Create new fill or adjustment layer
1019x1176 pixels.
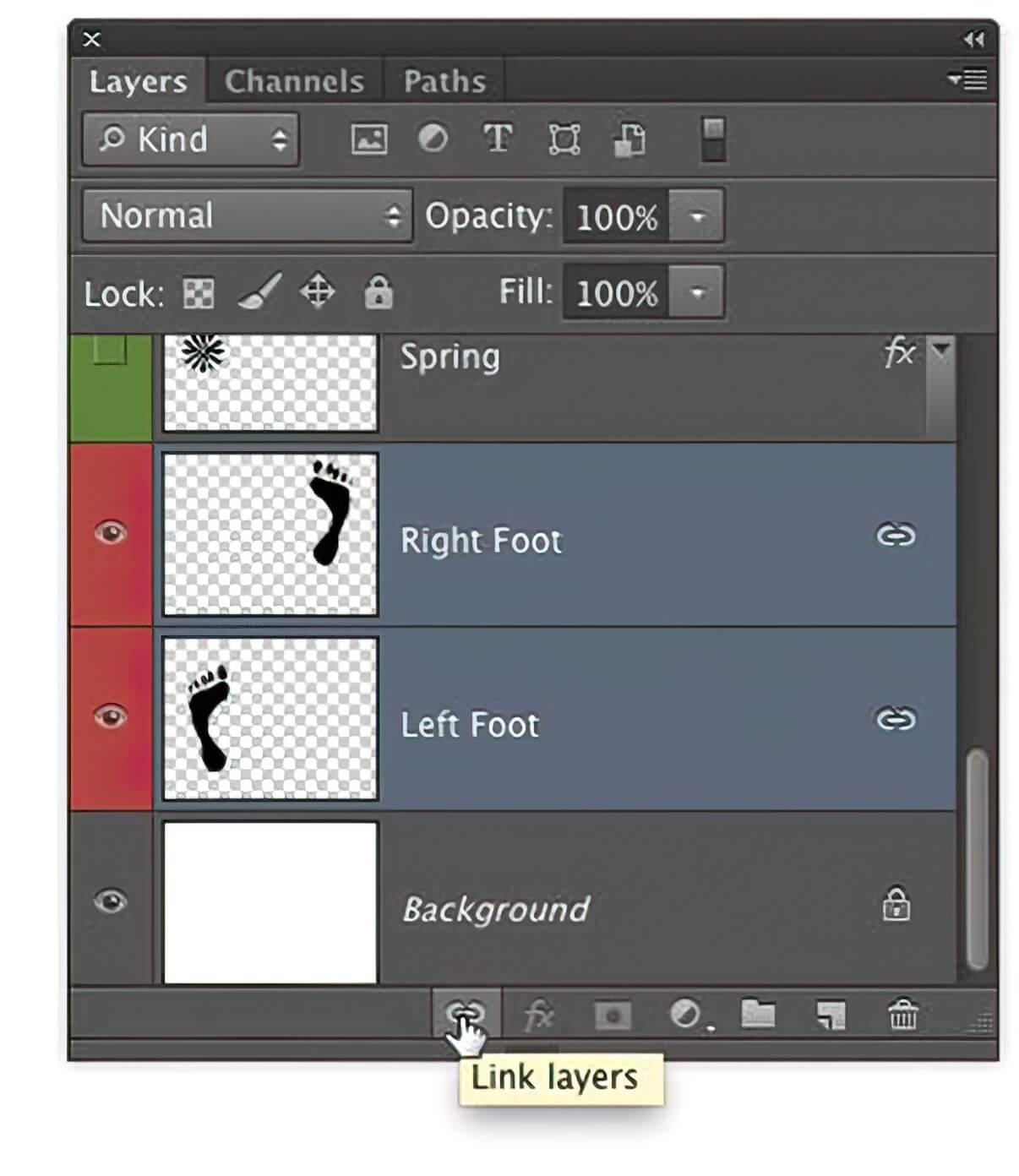click(685, 1014)
